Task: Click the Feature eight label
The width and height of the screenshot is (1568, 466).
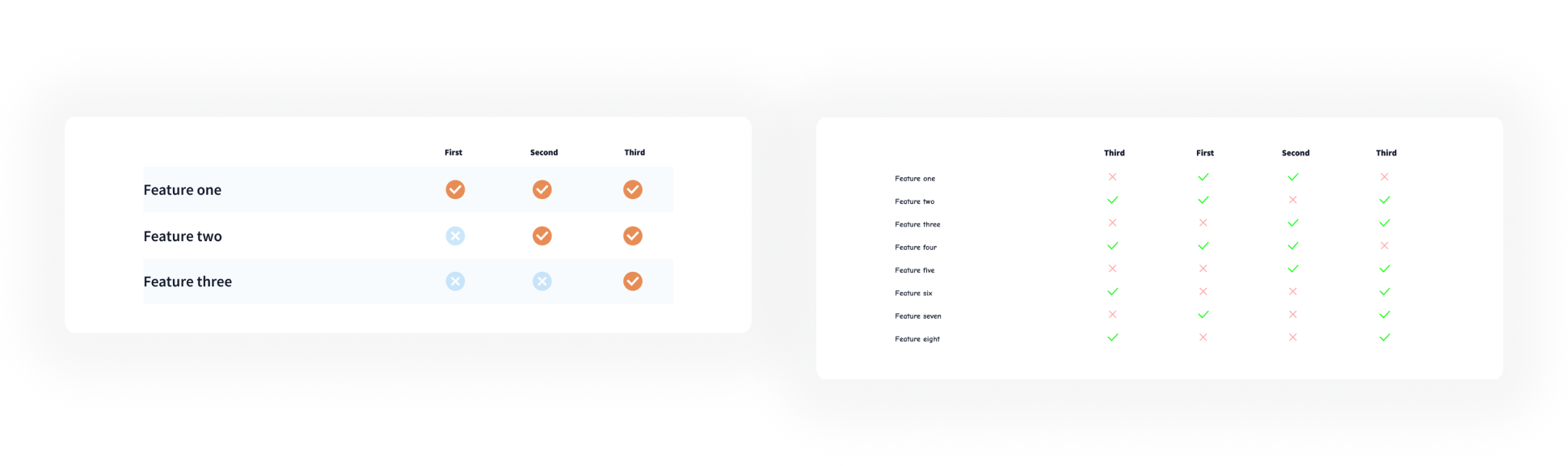Action: pyautogui.click(x=917, y=338)
